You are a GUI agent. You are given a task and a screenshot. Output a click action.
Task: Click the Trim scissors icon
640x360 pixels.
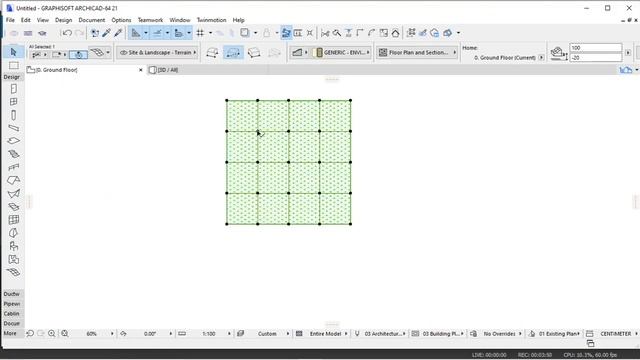pos(325,33)
